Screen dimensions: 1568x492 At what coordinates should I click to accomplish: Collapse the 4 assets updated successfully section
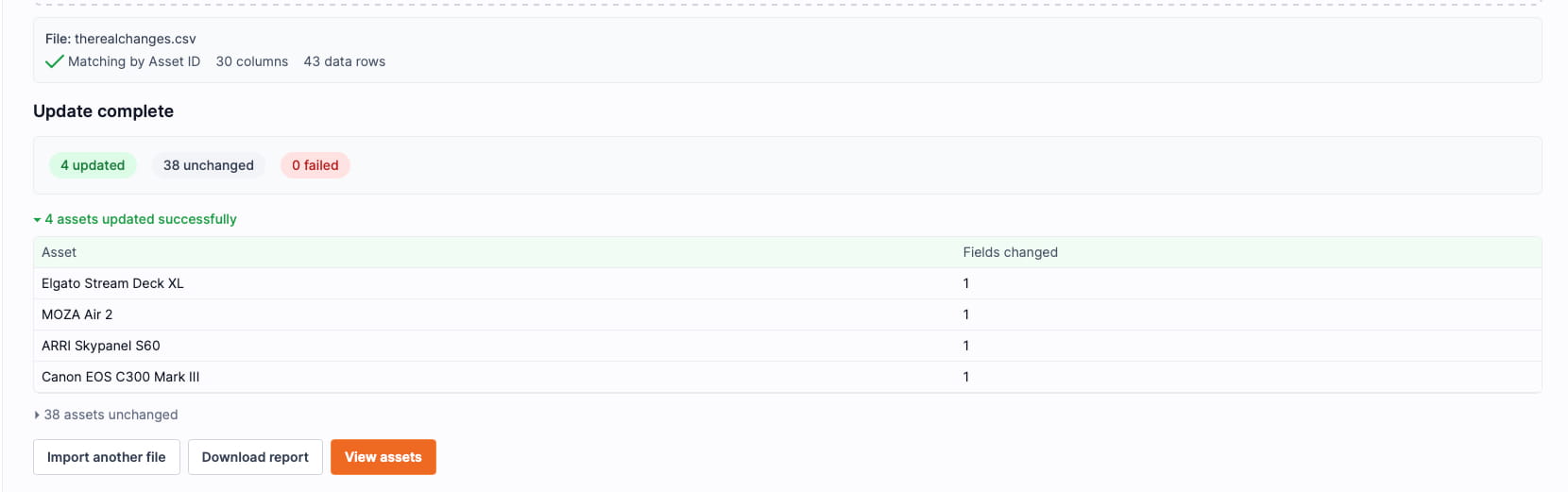(x=135, y=219)
